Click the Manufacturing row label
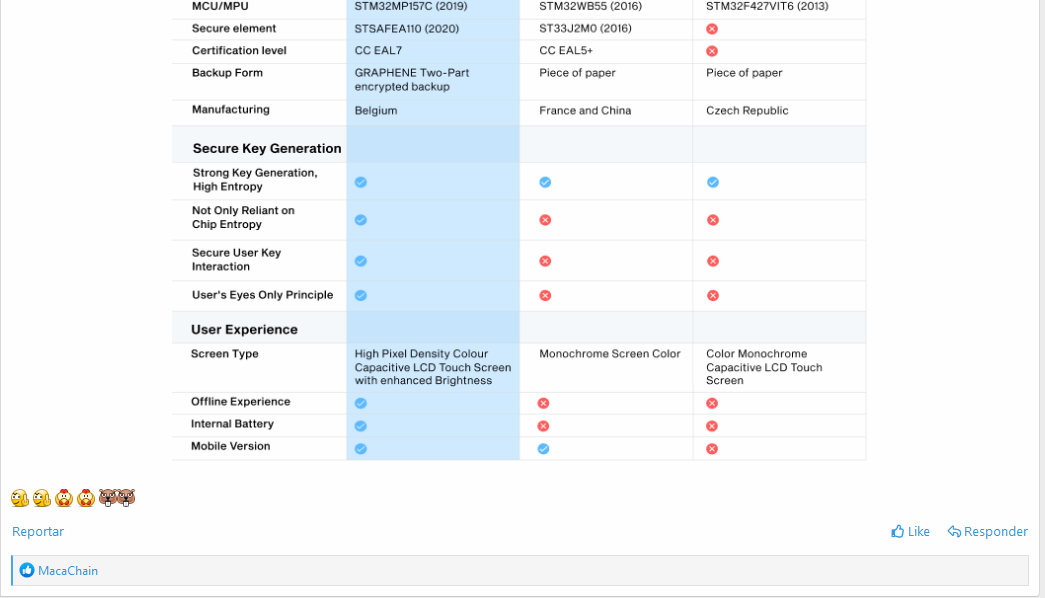This screenshot has width=1045, height=598. pyautogui.click(x=231, y=109)
